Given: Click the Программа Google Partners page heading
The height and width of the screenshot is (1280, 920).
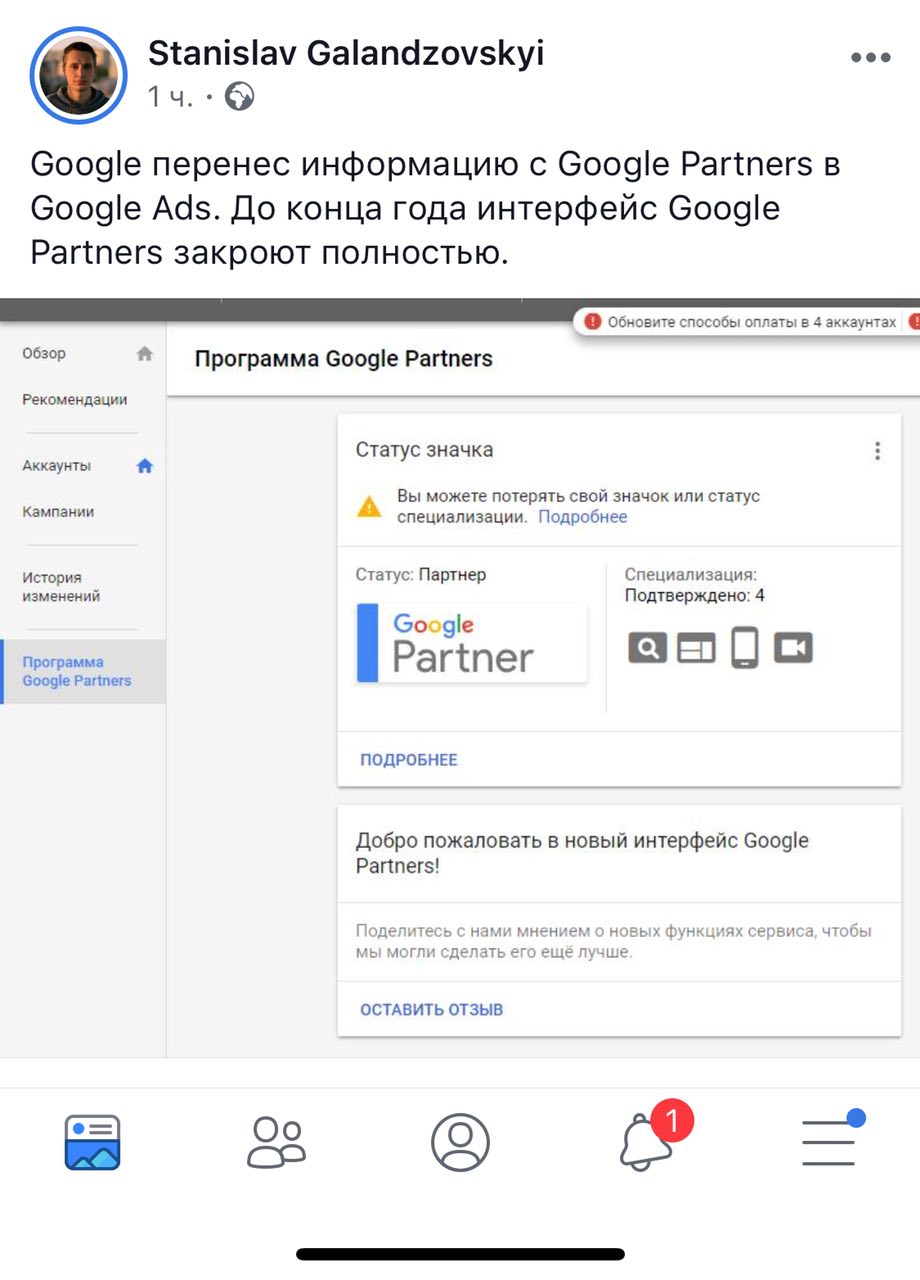Looking at the screenshot, I should click(x=343, y=358).
